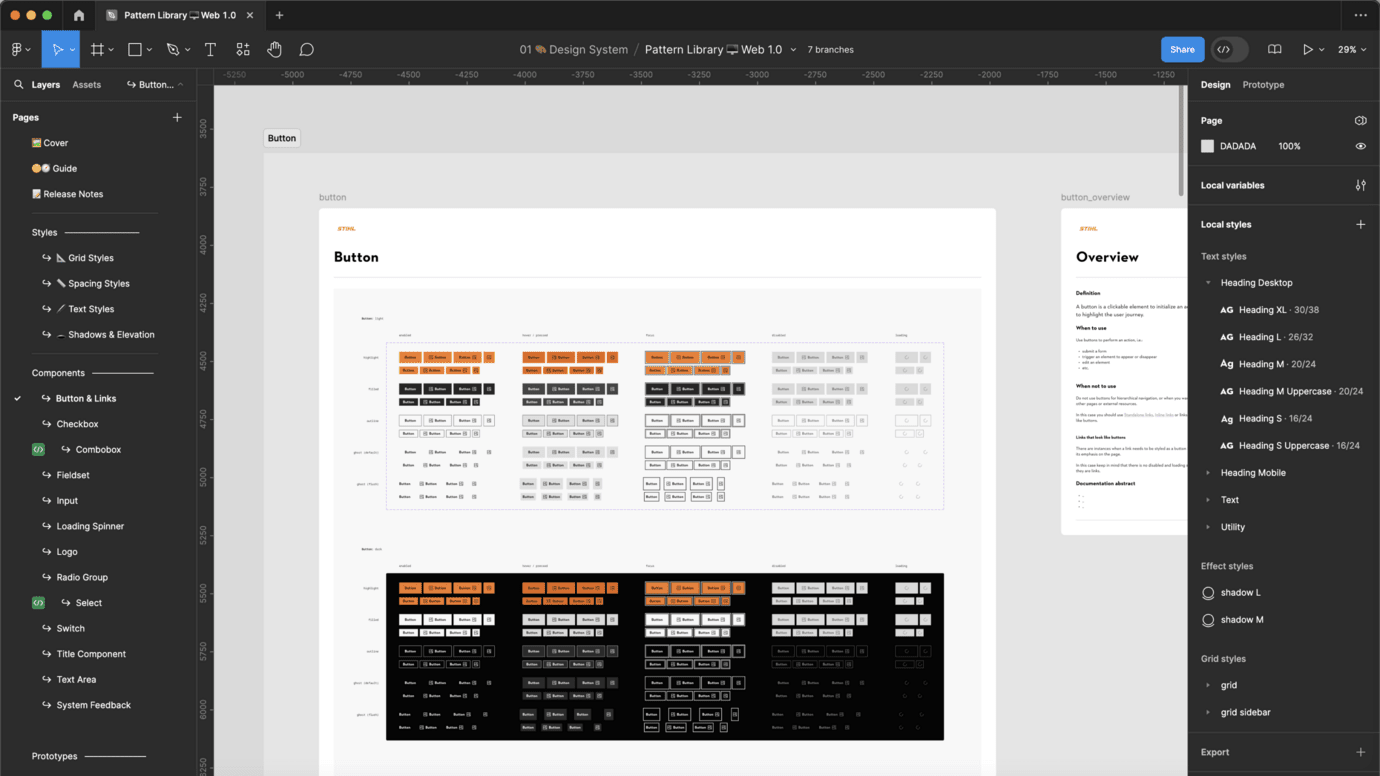This screenshot has height=776, width=1380.
Task: Switch to the Assets tab
Action: coord(86,85)
